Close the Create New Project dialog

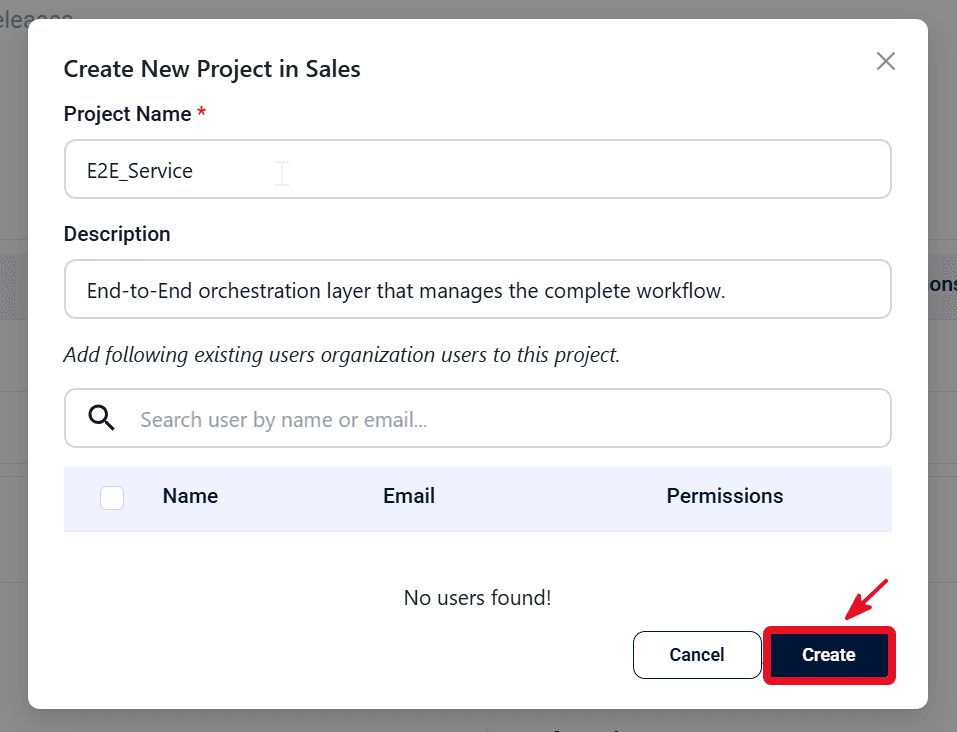[x=886, y=61]
